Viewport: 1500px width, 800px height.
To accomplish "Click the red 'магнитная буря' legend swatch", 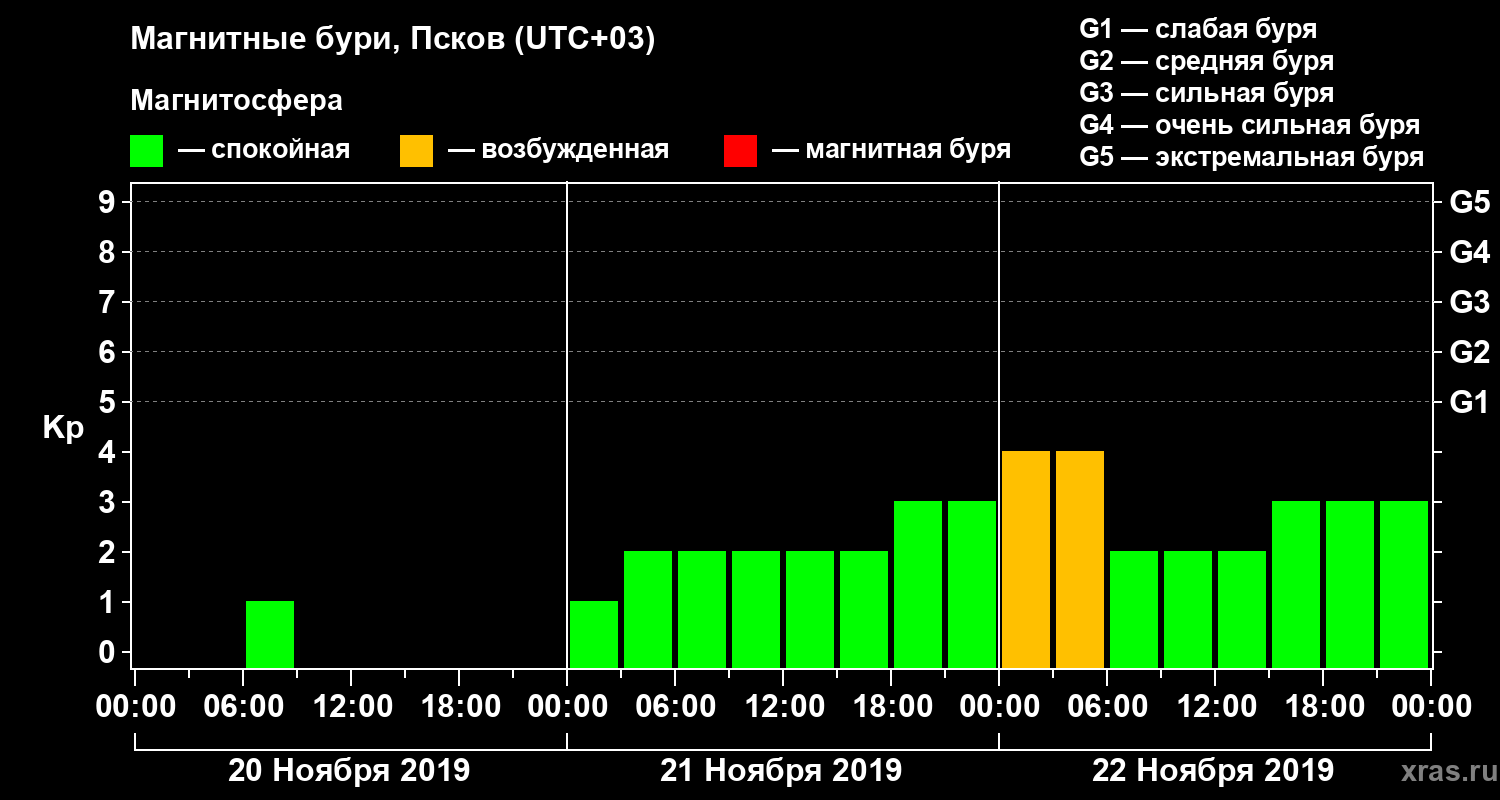I will 740,151.
